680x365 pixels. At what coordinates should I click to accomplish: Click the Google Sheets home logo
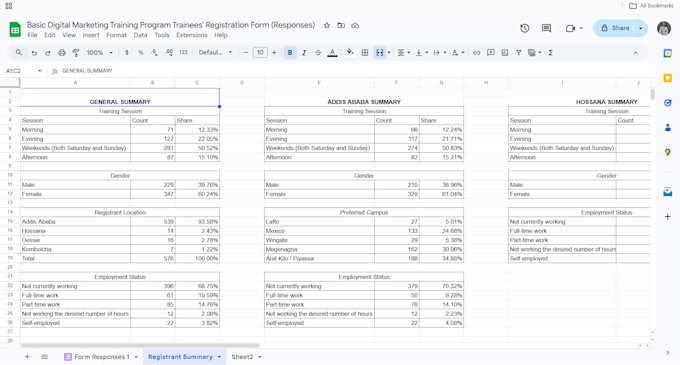[x=15, y=30]
